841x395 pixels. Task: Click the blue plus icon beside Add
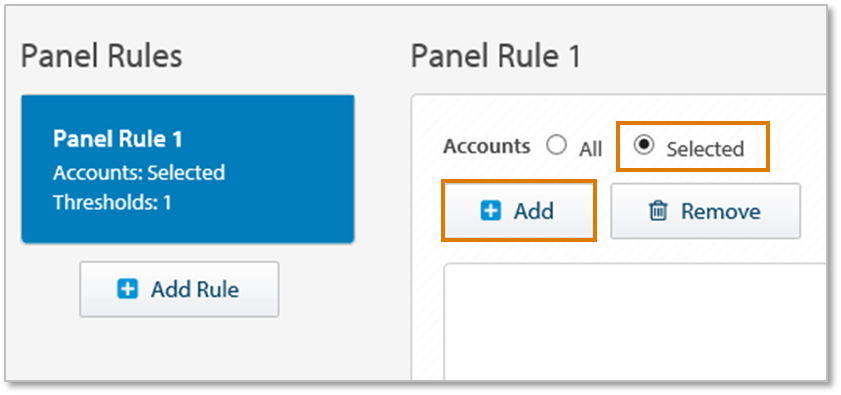(491, 211)
